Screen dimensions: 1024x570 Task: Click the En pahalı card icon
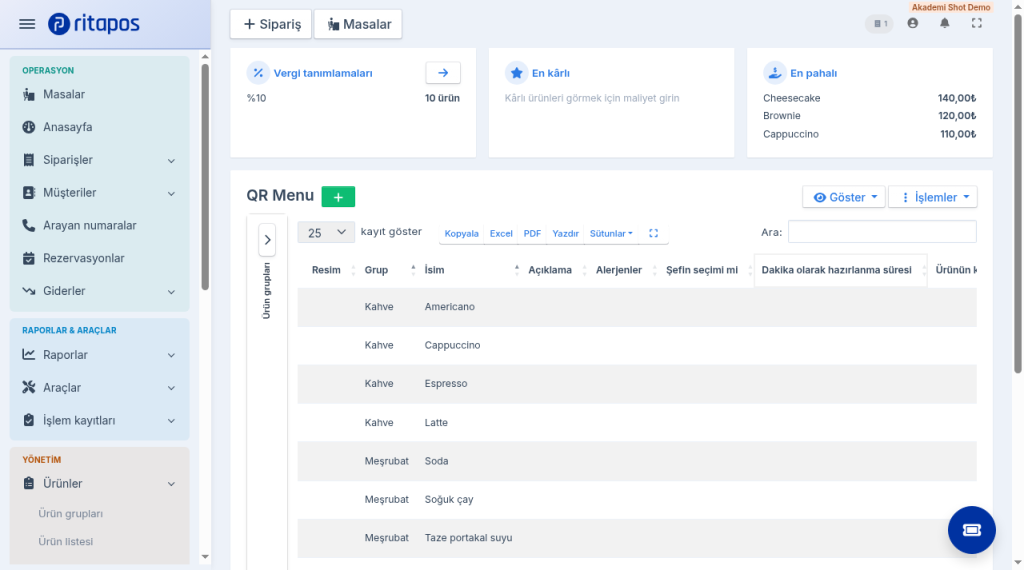point(775,73)
